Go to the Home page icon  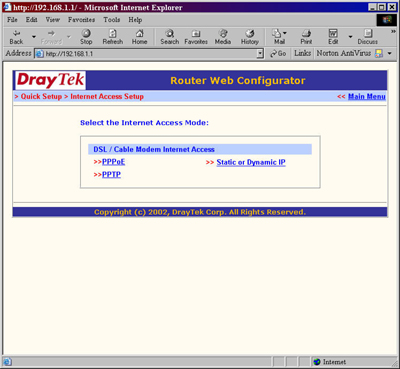139,37
